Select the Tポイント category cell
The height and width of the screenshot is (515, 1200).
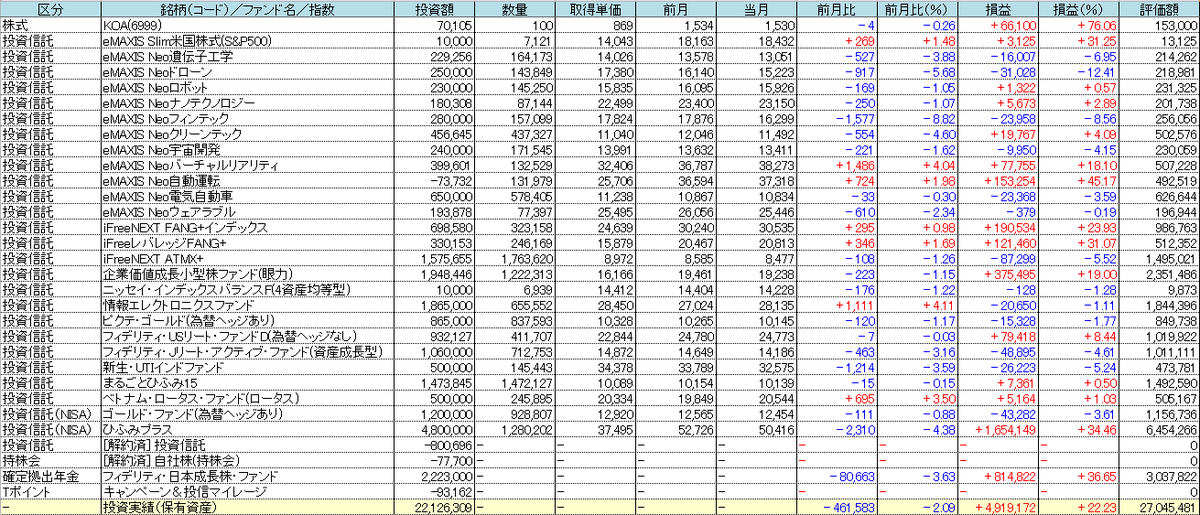tap(50, 491)
